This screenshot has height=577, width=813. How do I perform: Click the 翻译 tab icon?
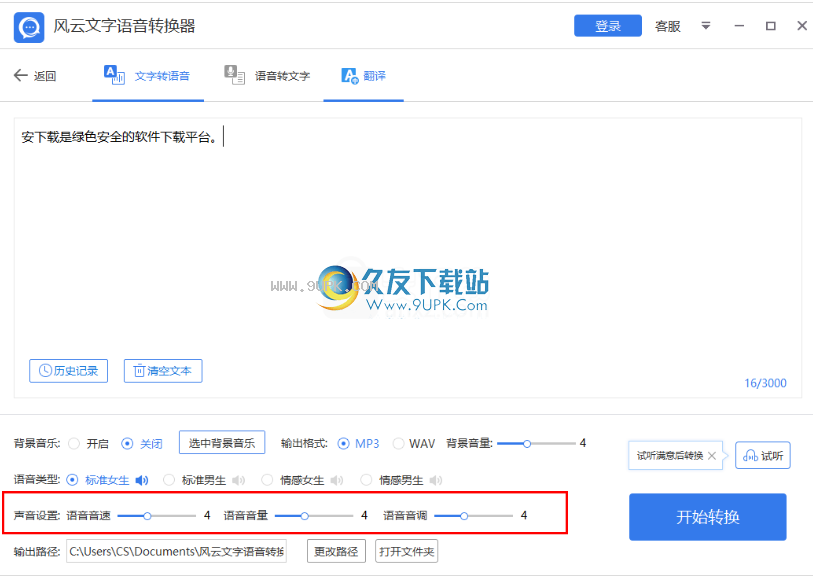(x=350, y=76)
